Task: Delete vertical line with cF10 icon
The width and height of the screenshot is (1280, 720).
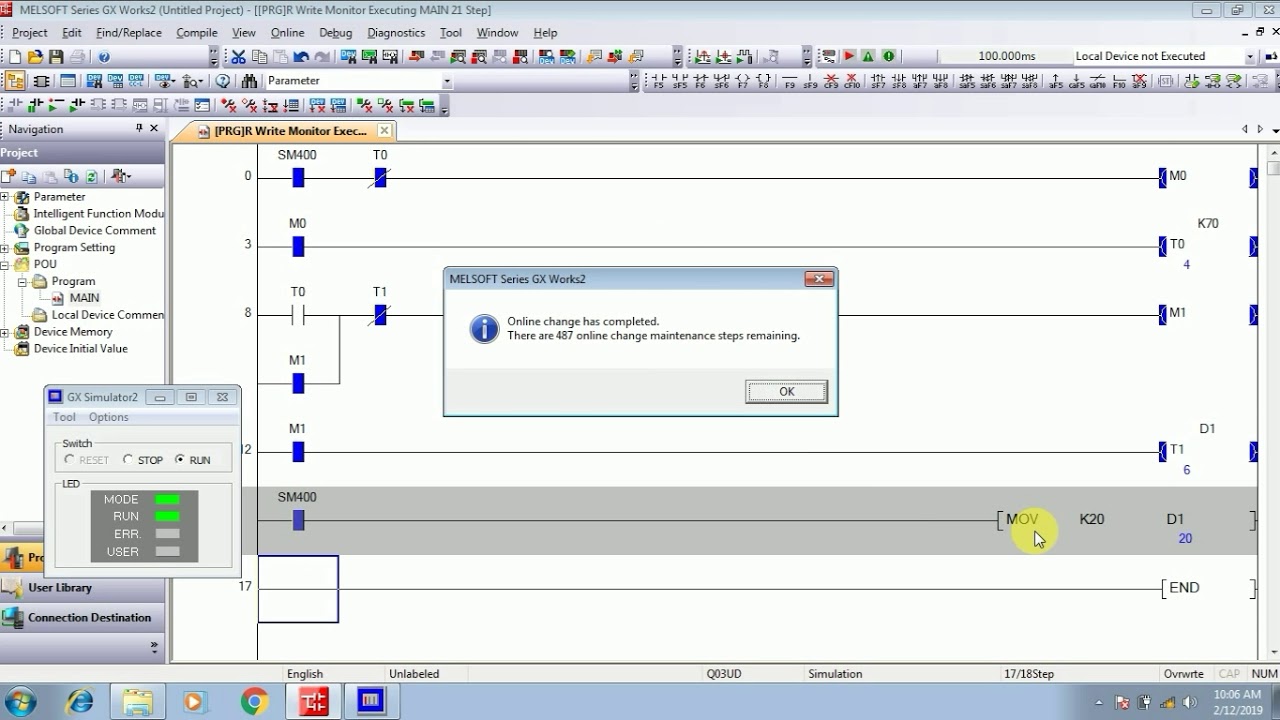Action: coord(852,81)
